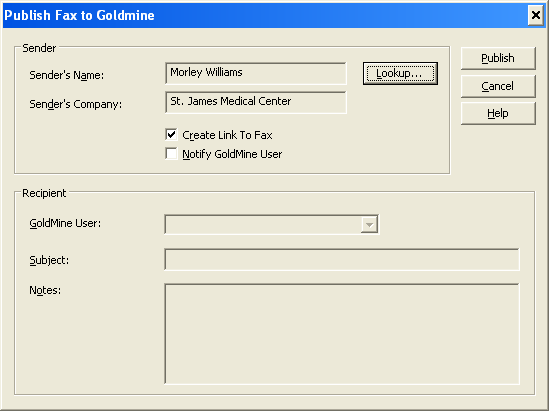Open Help for this dialog

pos(498,113)
